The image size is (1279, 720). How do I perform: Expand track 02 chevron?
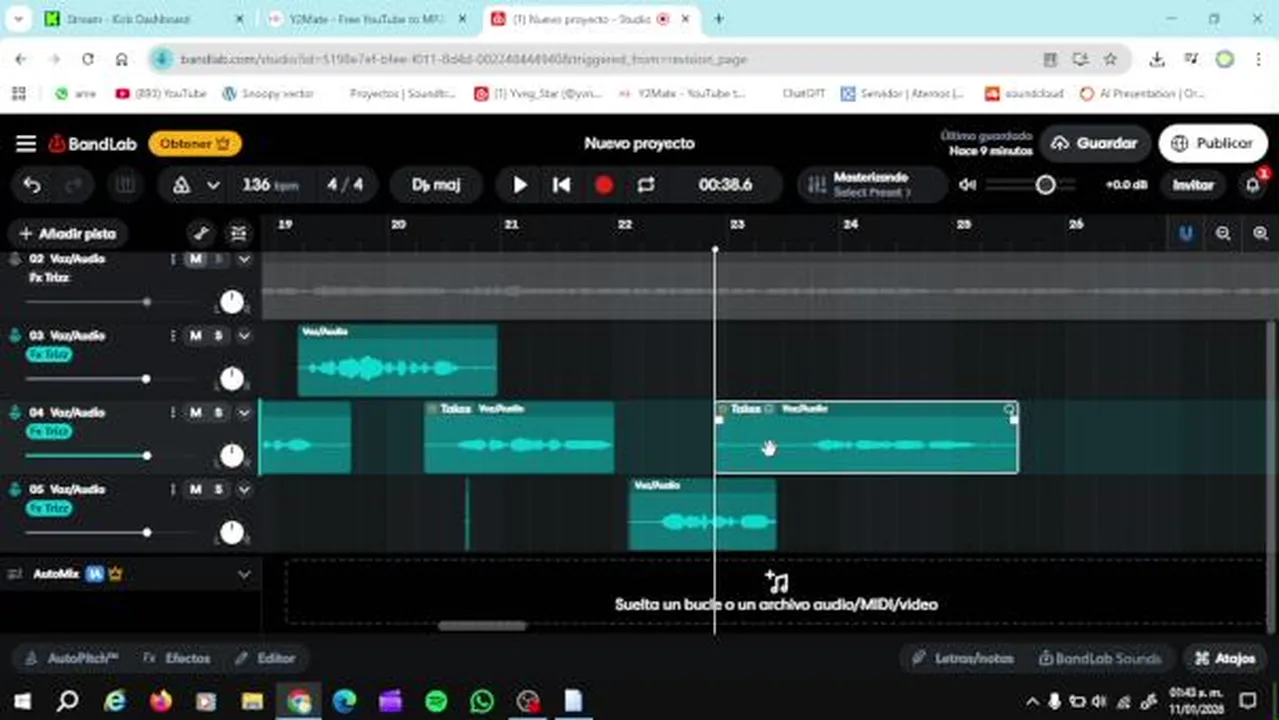[244, 259]
